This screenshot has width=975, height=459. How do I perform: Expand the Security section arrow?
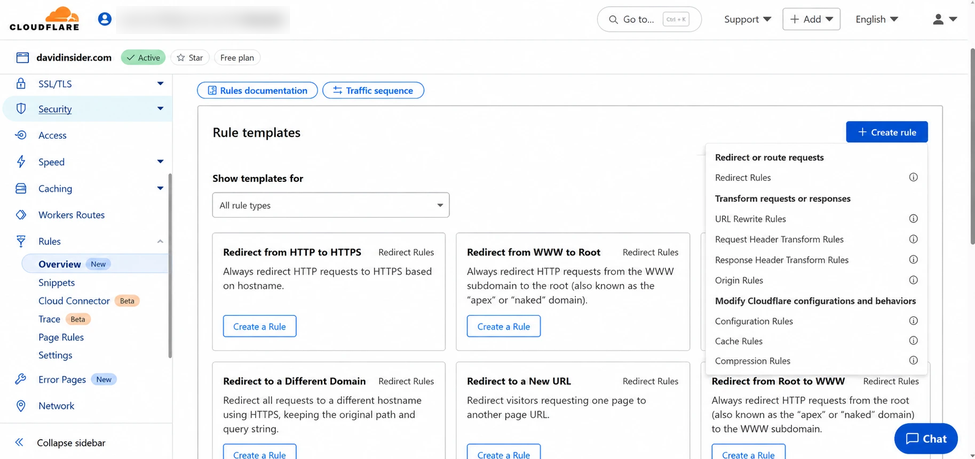point(160,109)
